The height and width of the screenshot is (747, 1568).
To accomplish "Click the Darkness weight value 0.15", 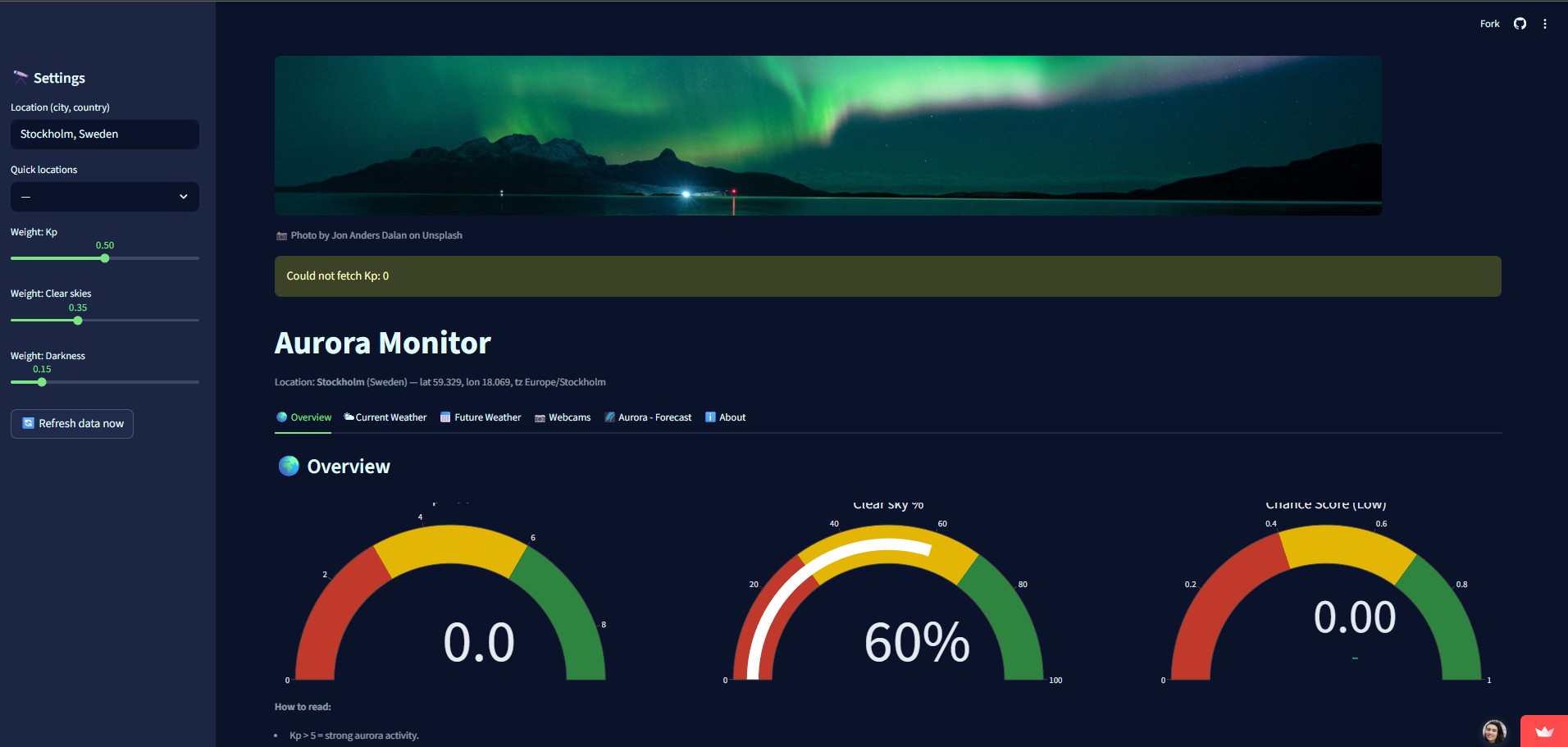I will click(x=42, y=369).
